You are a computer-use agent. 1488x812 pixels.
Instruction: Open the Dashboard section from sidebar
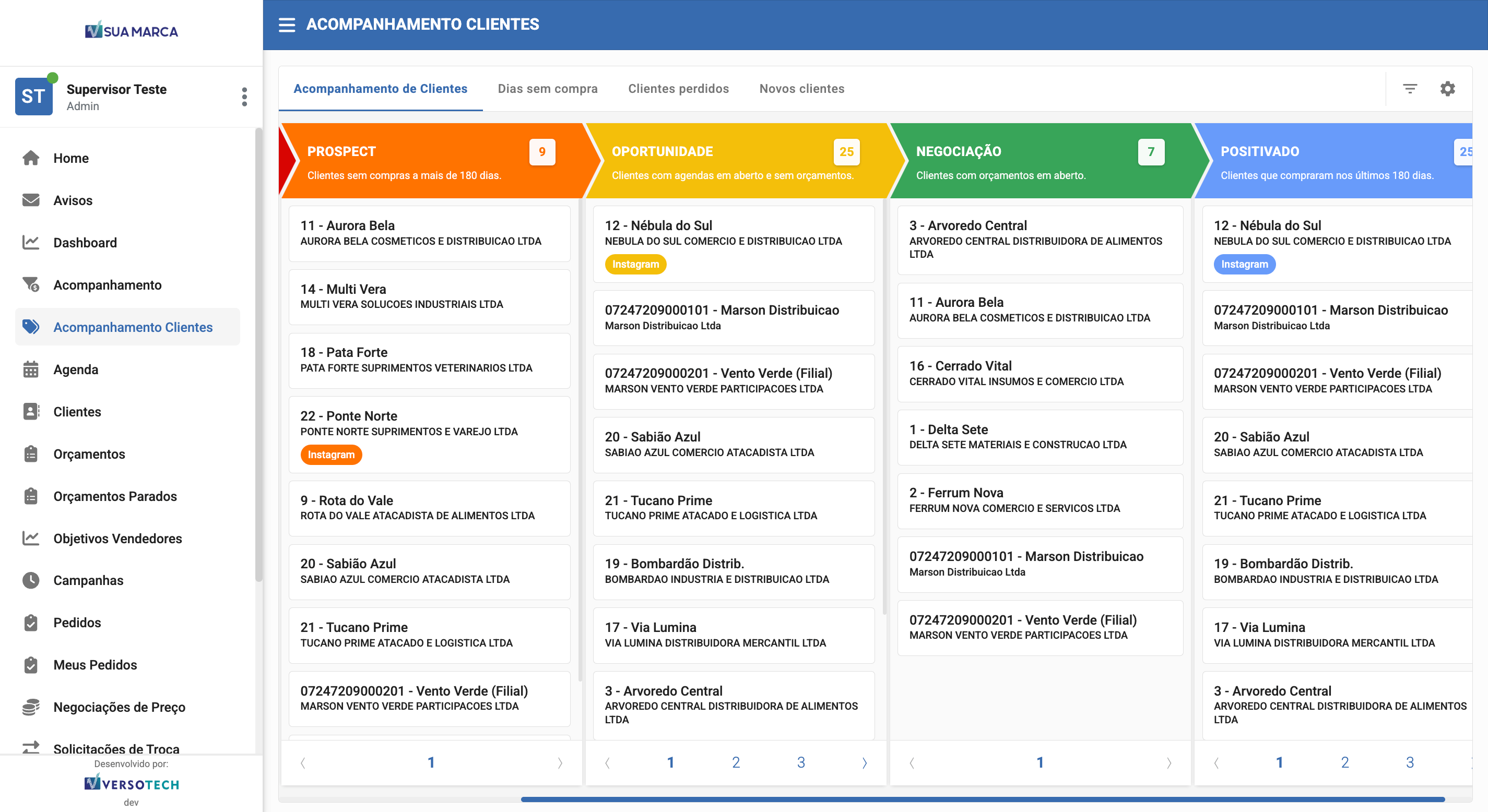(x=85, y=243)
